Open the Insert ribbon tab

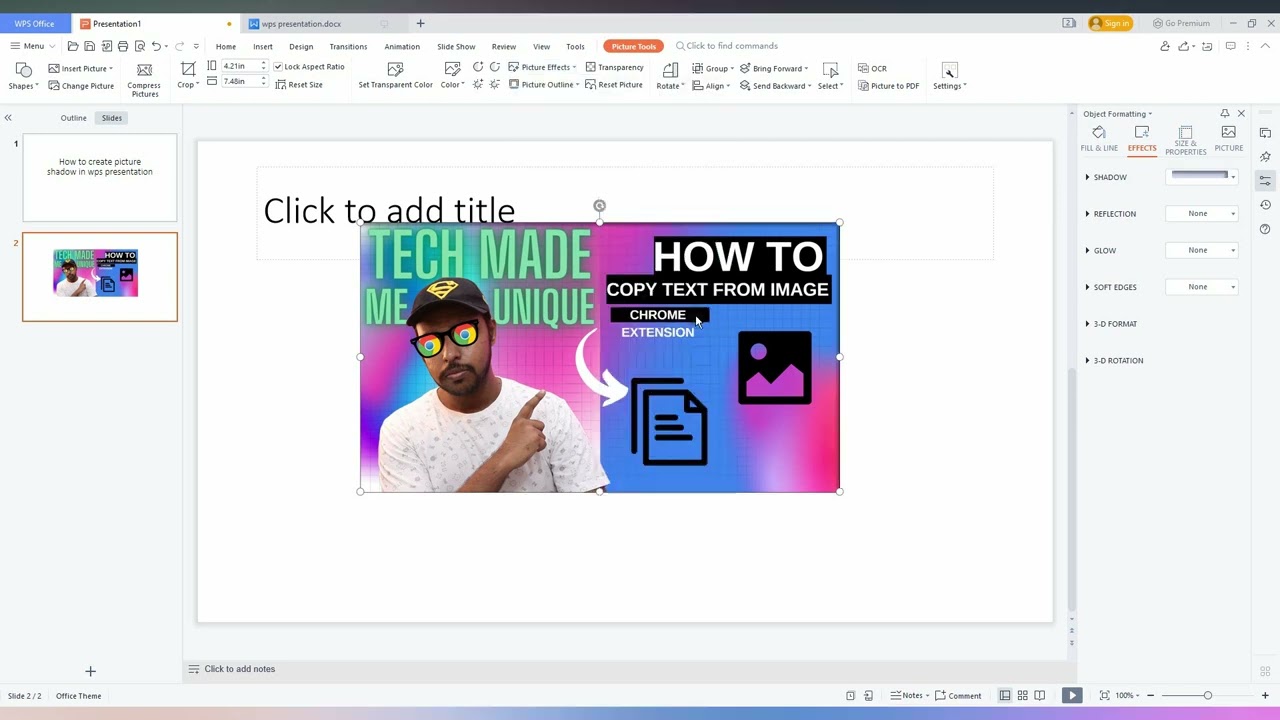coord(263,46)
